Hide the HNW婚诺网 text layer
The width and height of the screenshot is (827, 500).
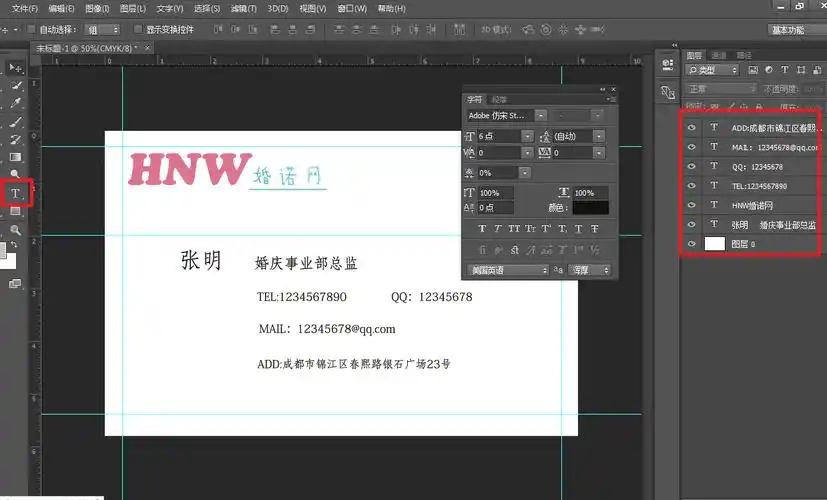691,205
